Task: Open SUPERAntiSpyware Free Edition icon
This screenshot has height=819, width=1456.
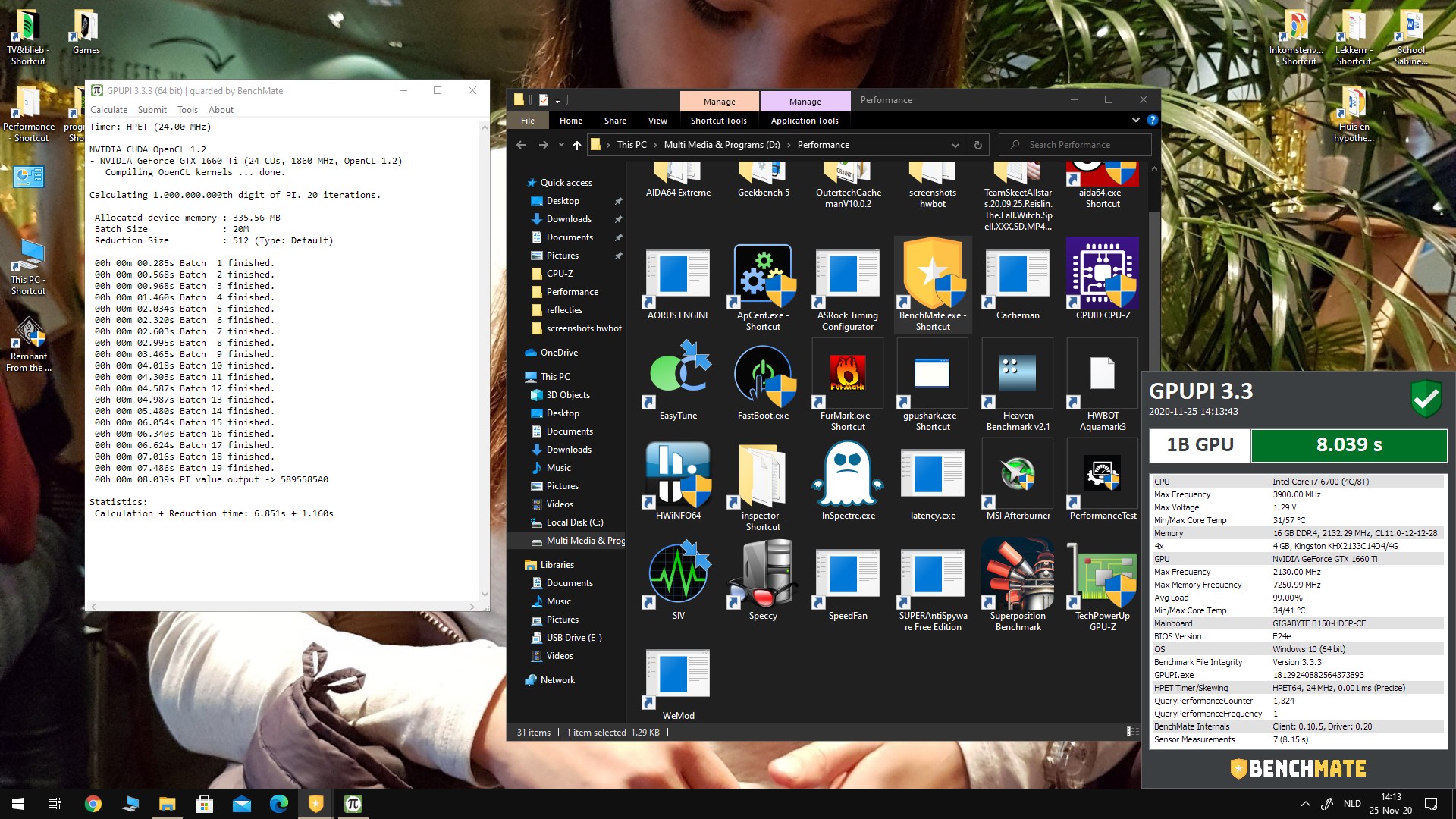Action: [933, 576]
